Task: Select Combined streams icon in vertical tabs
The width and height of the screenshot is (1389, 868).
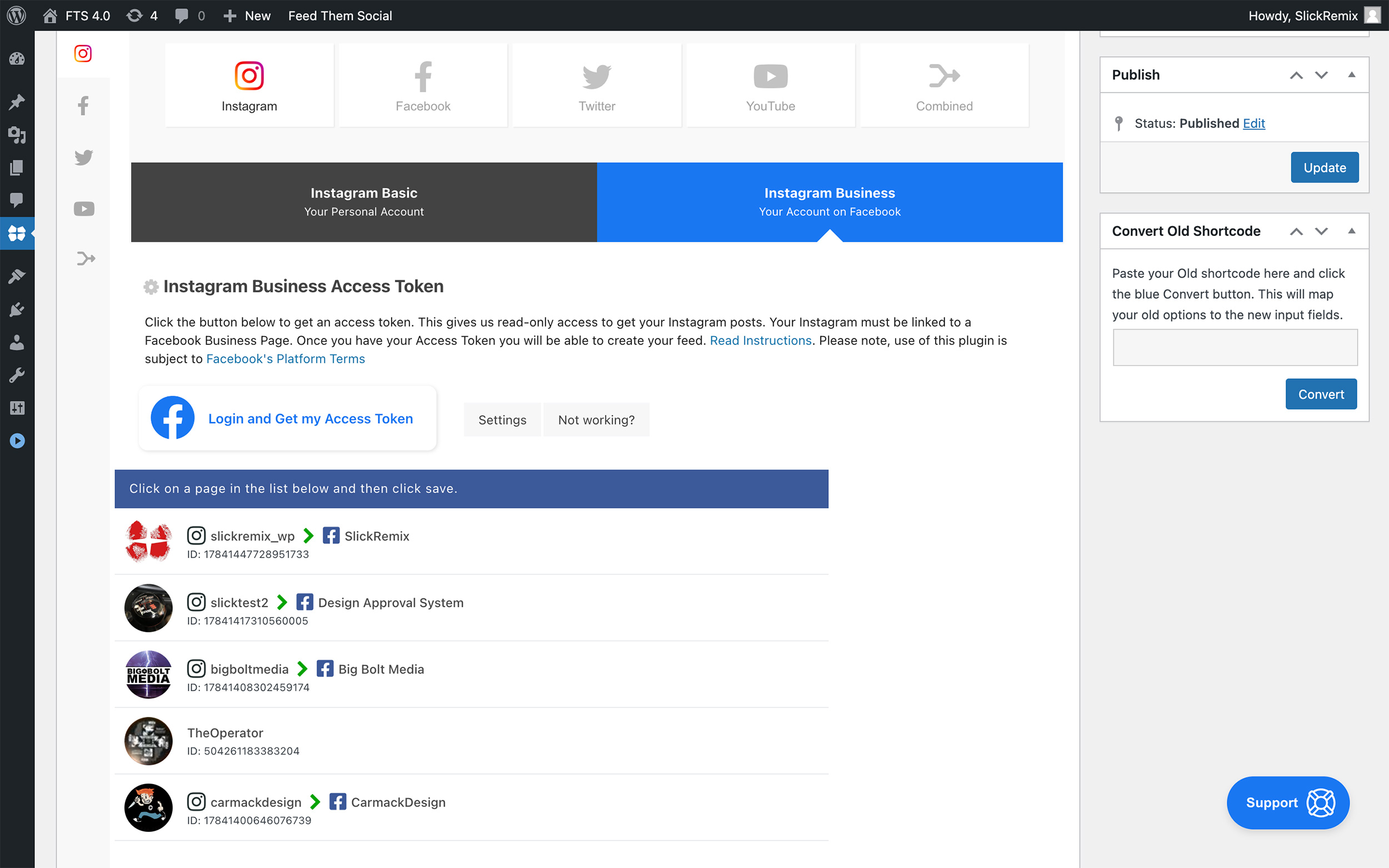Action: point(85,258)
